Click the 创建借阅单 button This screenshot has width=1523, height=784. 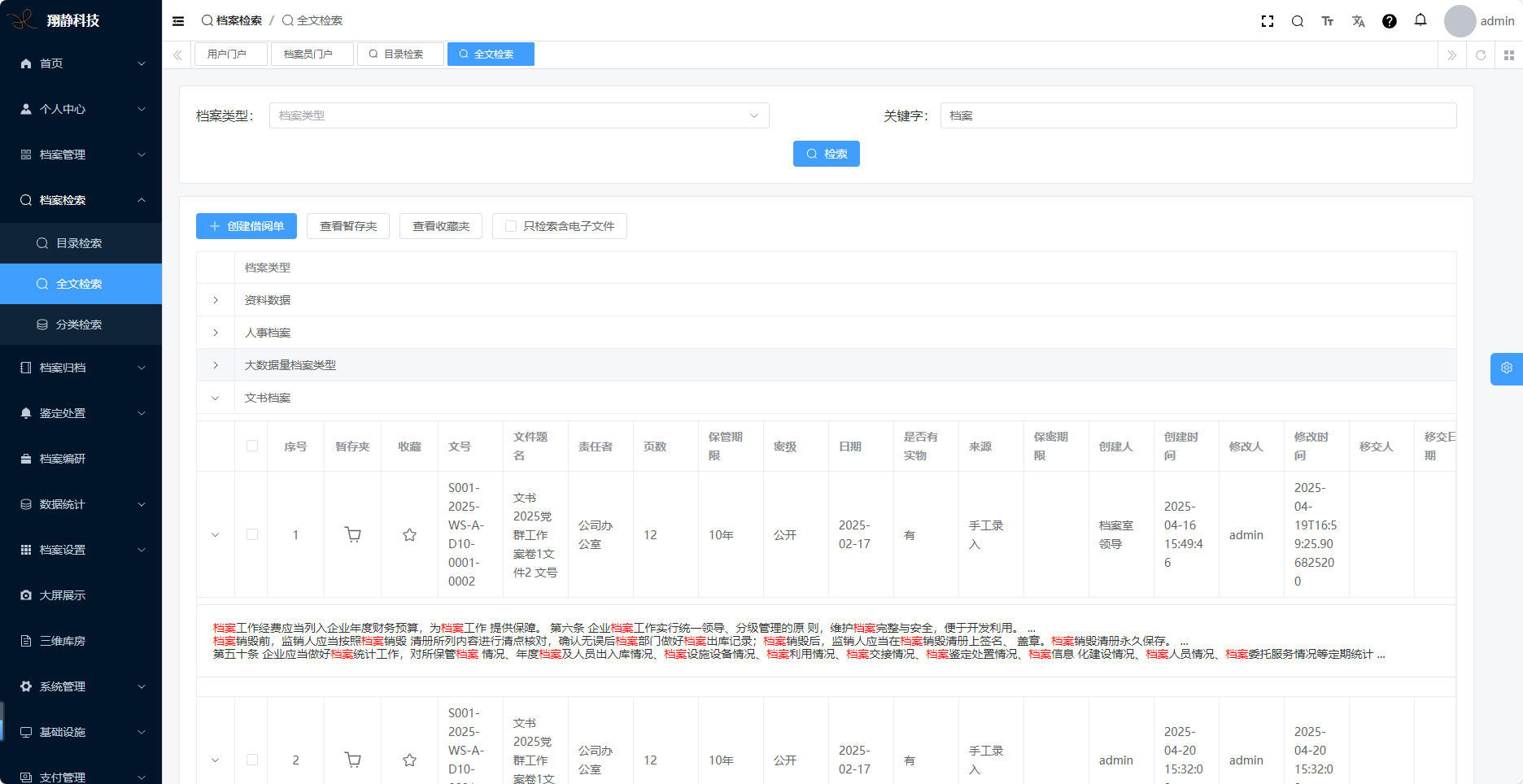click(x=246, y=226)
